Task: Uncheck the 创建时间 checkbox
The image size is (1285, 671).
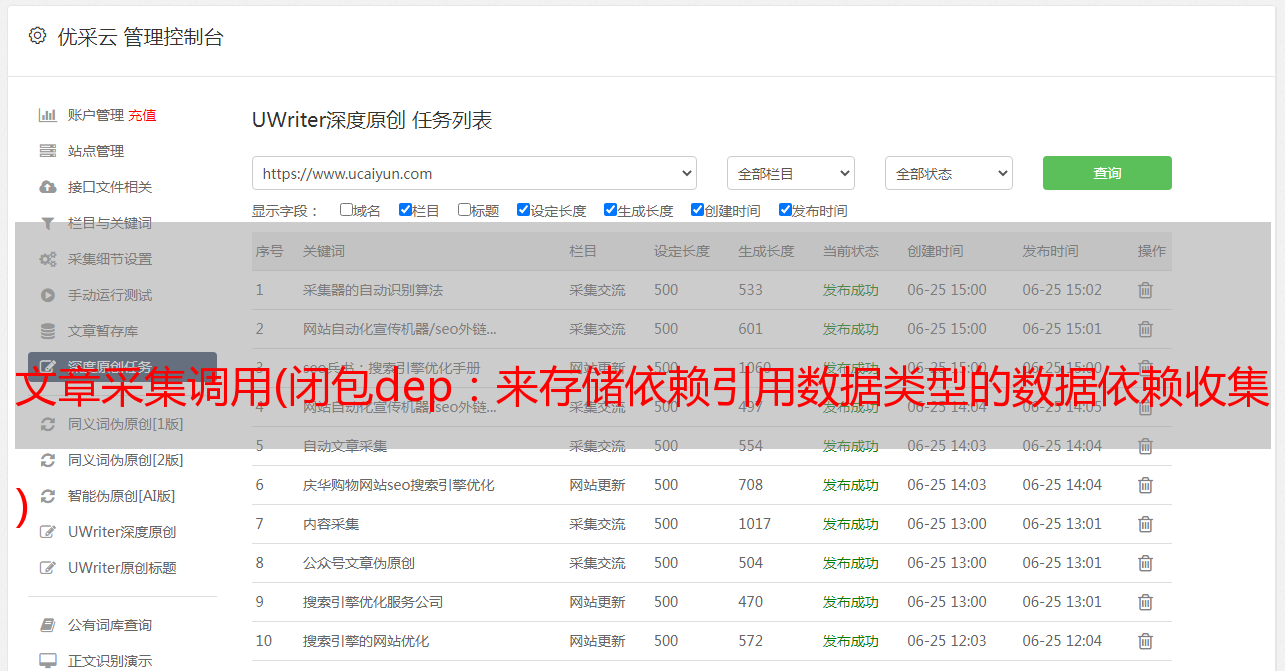Action: coord(697,210)
